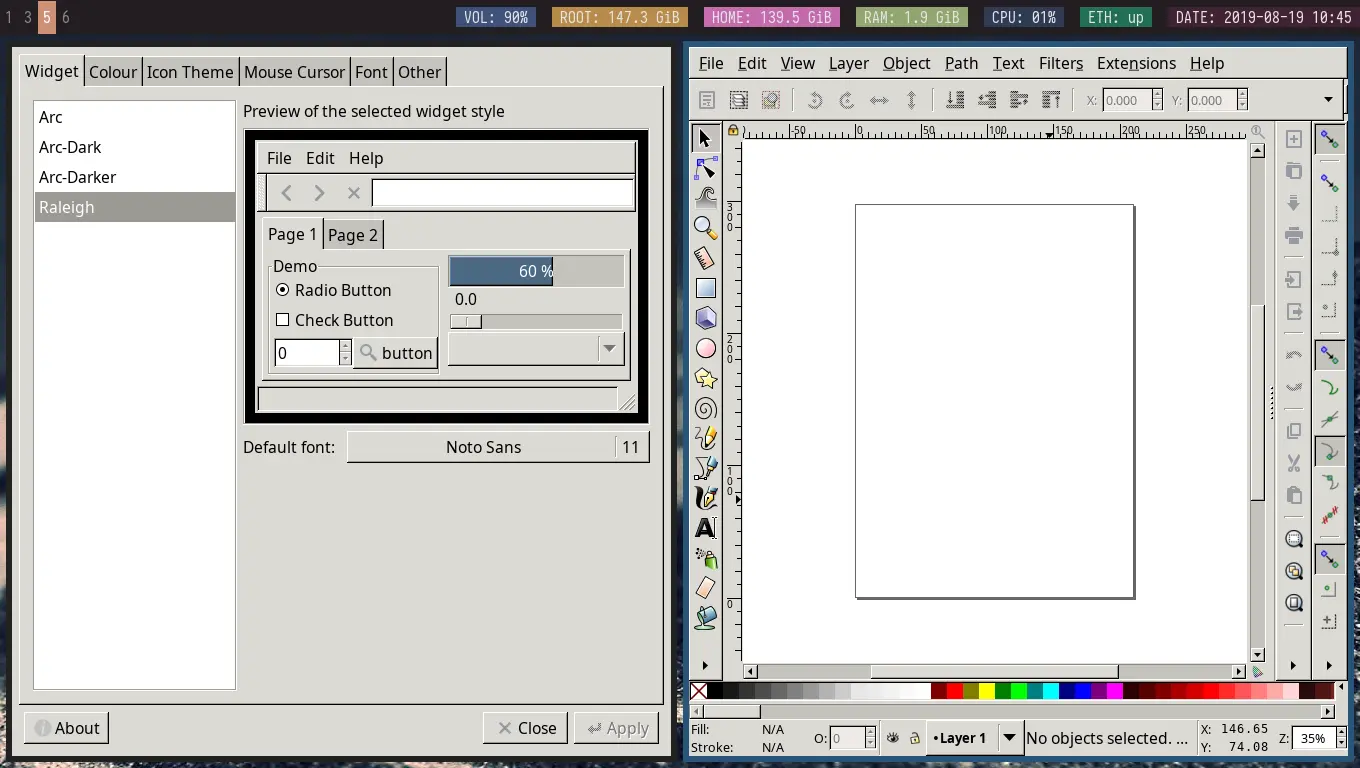Open the Colour tab

[113, 72]
